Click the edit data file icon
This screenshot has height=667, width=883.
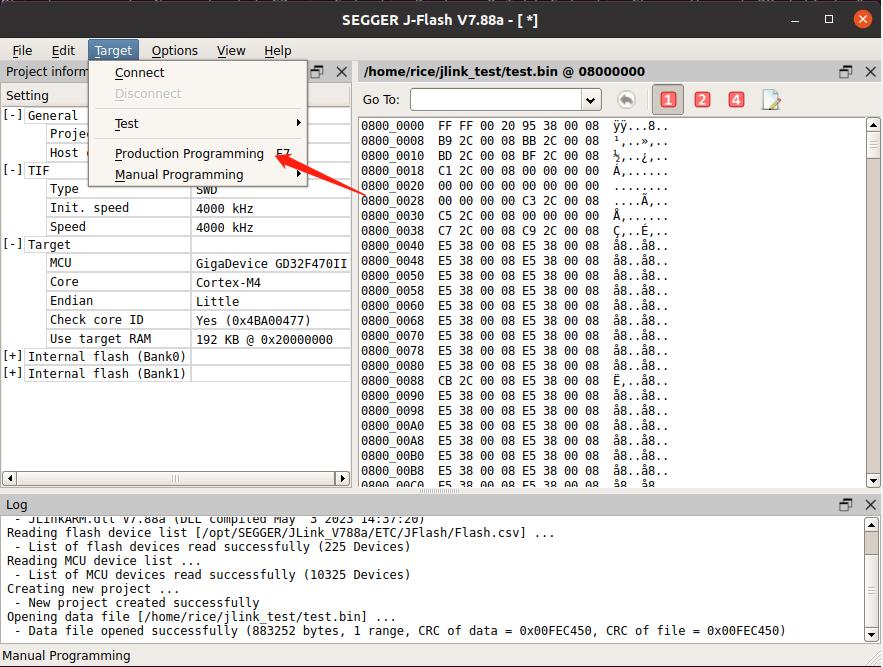tap(771, 100)
